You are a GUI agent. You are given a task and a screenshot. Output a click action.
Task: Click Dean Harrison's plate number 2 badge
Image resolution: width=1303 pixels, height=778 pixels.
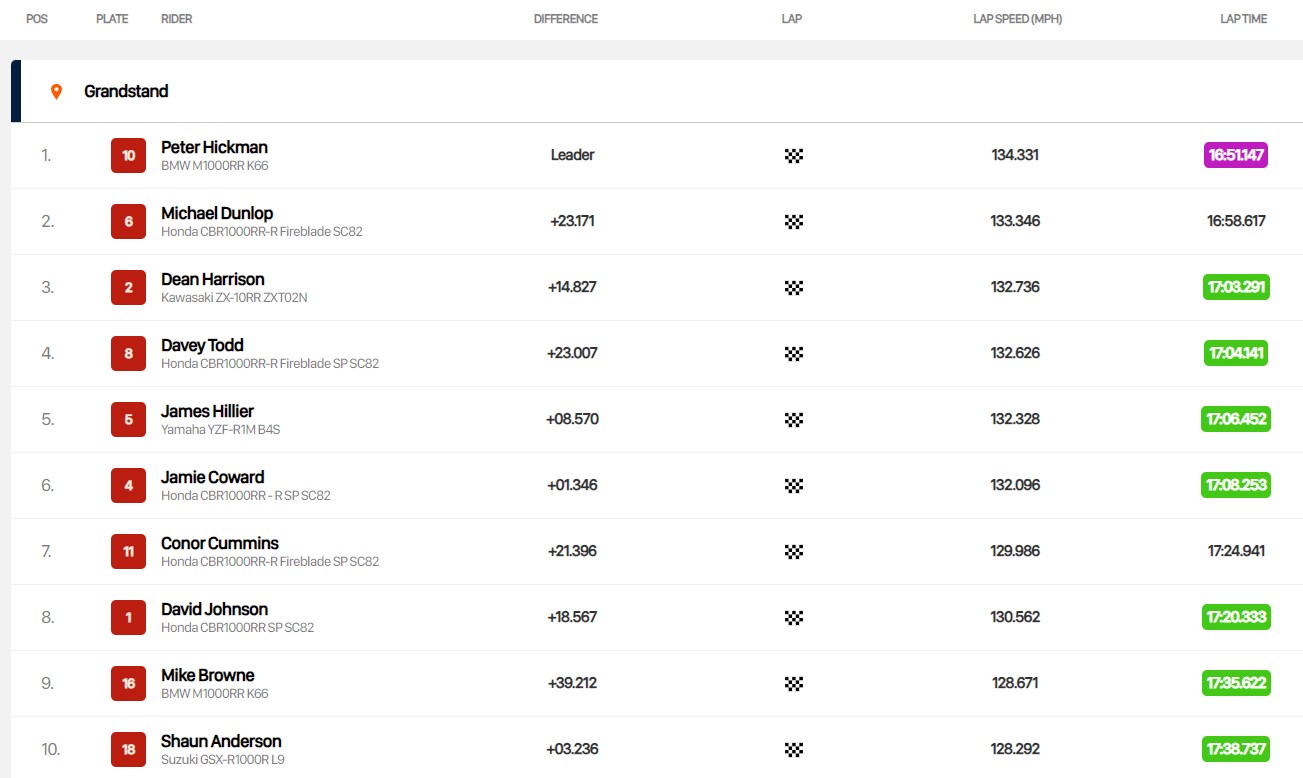[x=128, y=287]
